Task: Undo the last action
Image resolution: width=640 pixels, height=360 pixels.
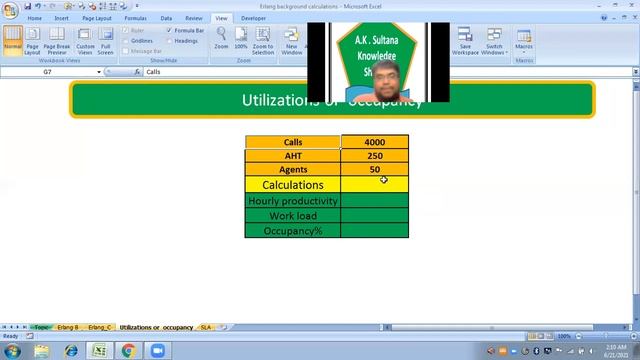Action: tap(38, 6)
